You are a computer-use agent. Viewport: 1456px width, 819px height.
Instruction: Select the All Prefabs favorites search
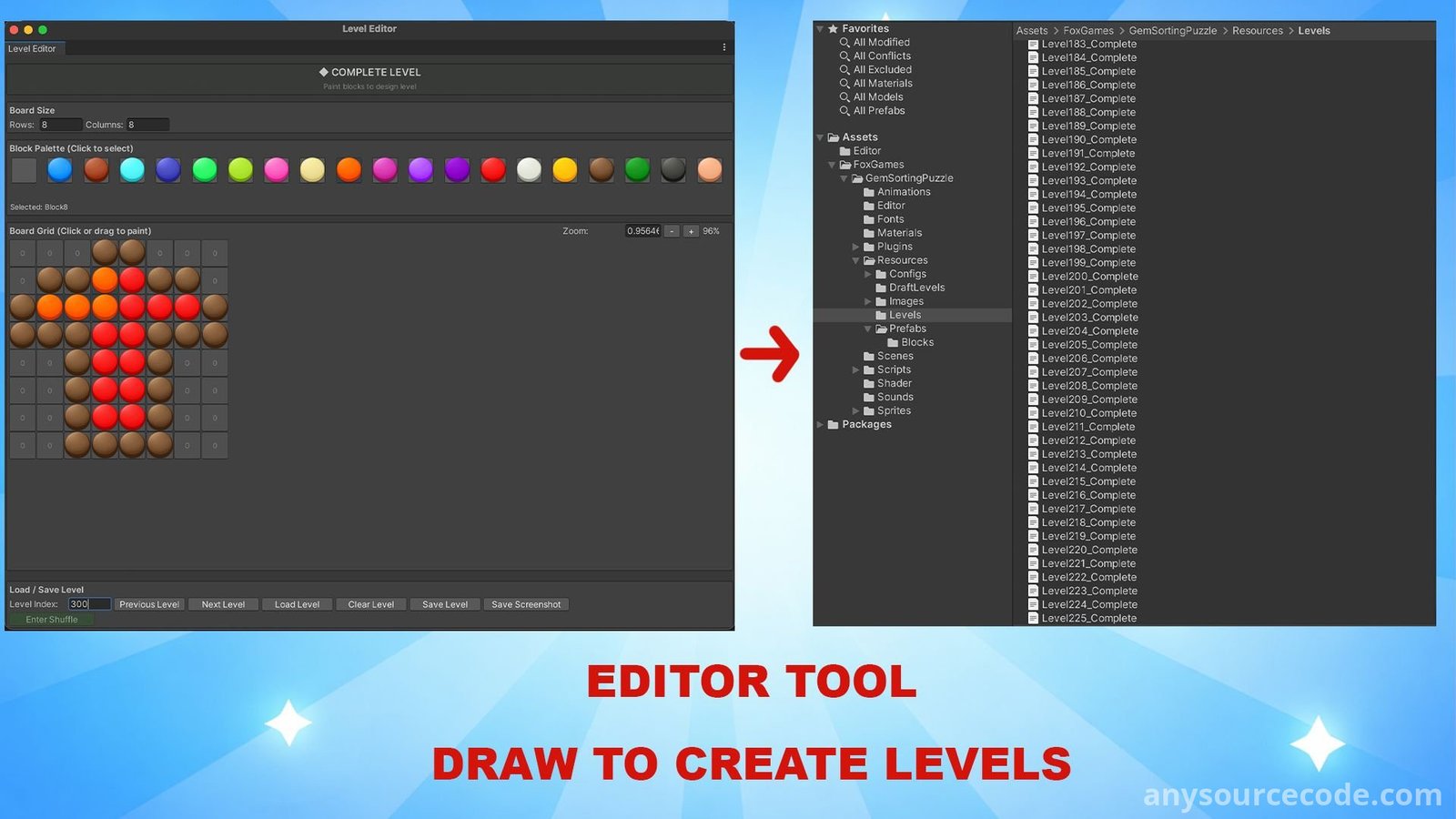[x=878, y=111]
